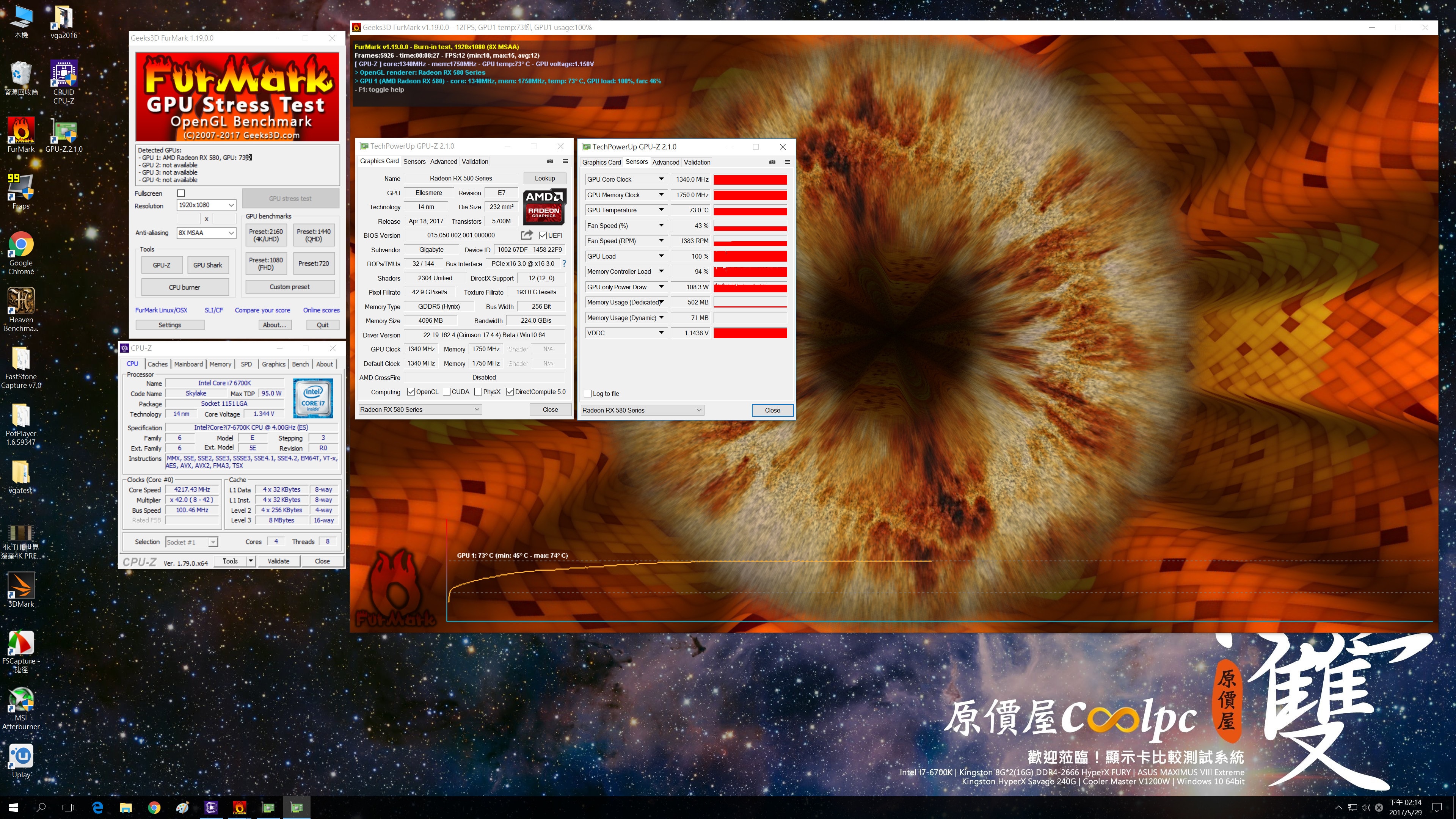Open the CPUID CPU-Z desktop icon

(64, 82)
